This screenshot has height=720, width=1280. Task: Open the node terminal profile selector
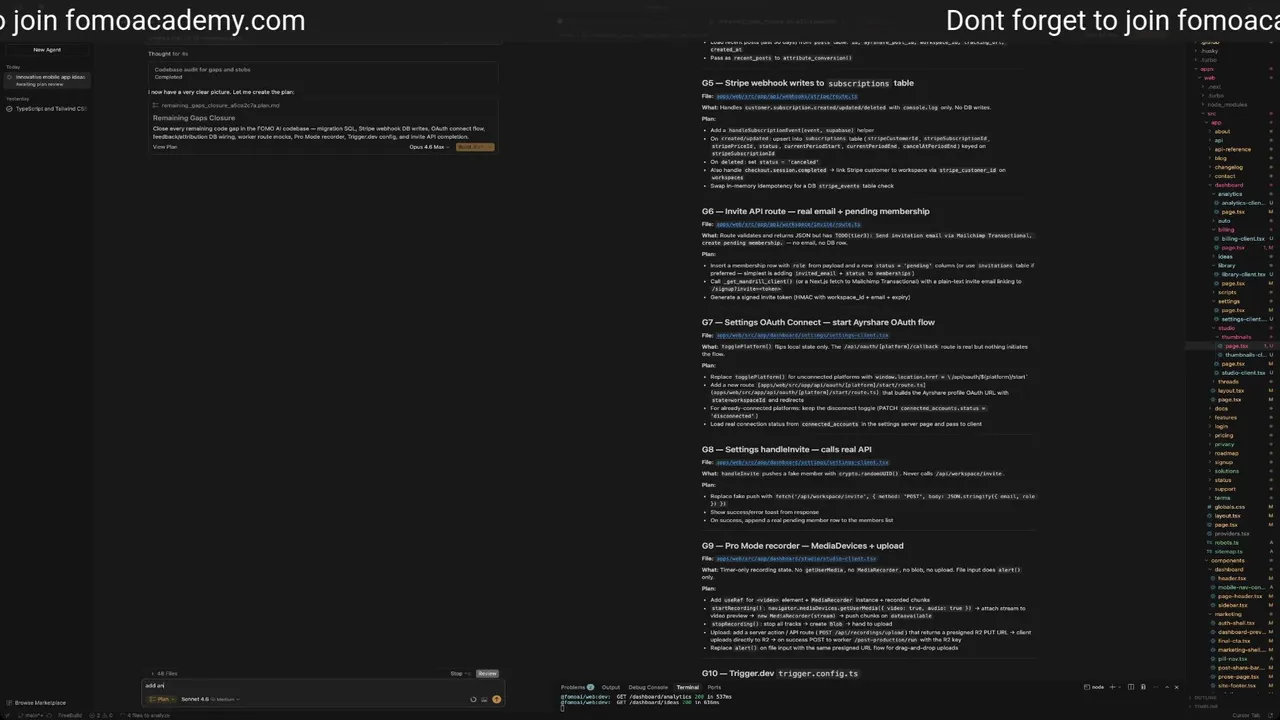(x=1095, y=687)
